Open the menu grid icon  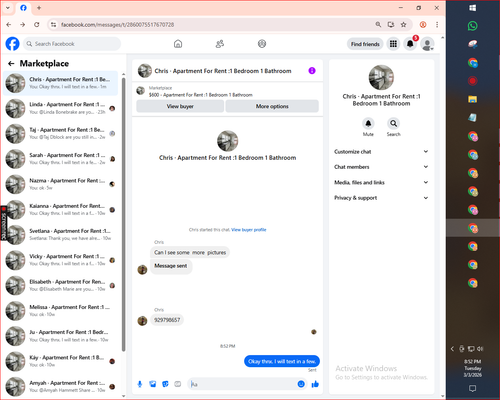pos(393,44)
